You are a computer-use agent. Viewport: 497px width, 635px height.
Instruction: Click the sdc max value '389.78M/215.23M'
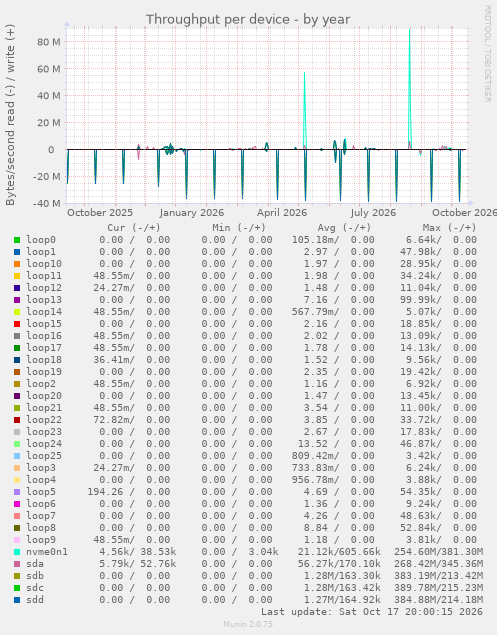tap(438, 588)
